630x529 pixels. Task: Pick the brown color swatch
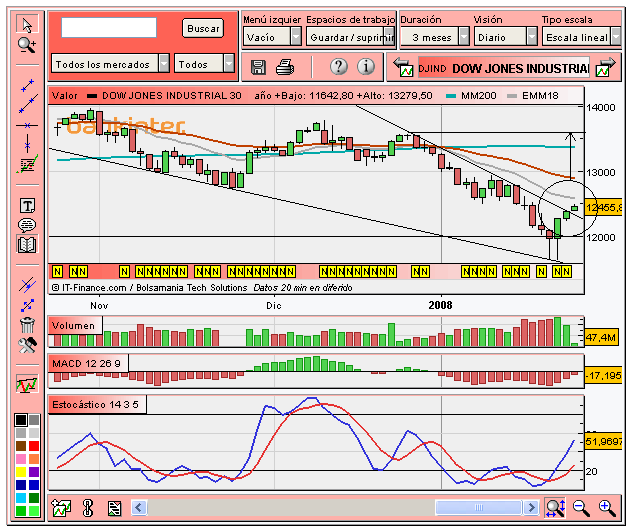pos(21,445)
